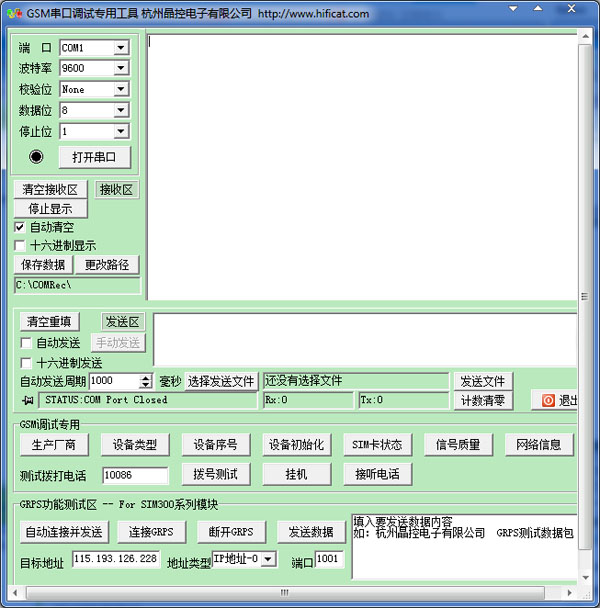The image size is (600, 608).
Task: Open the 端口 COM1 dropdown
Action: 121,48
